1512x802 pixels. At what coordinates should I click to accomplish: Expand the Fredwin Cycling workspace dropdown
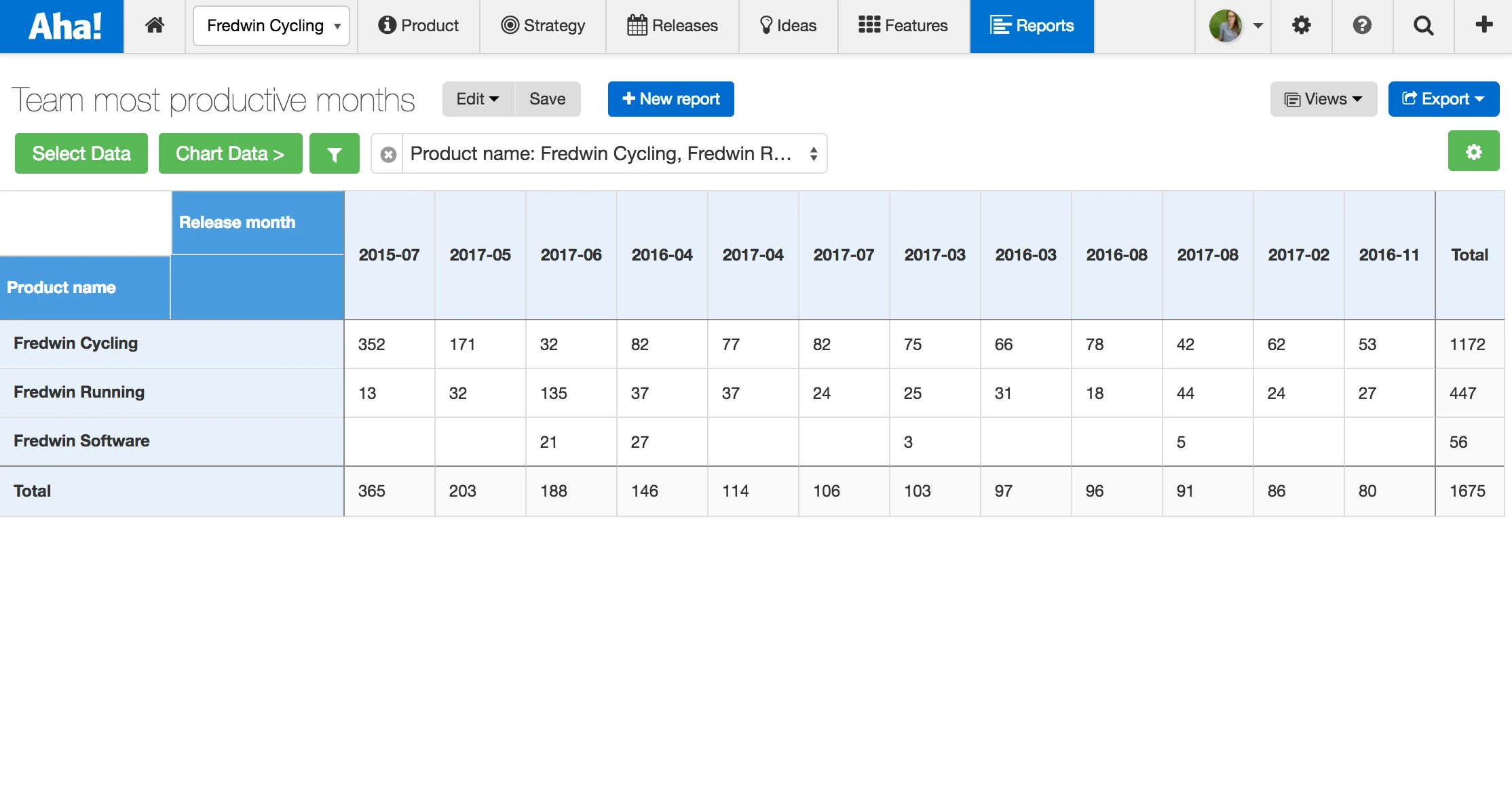pyautogui.click(x=271, y=26)
